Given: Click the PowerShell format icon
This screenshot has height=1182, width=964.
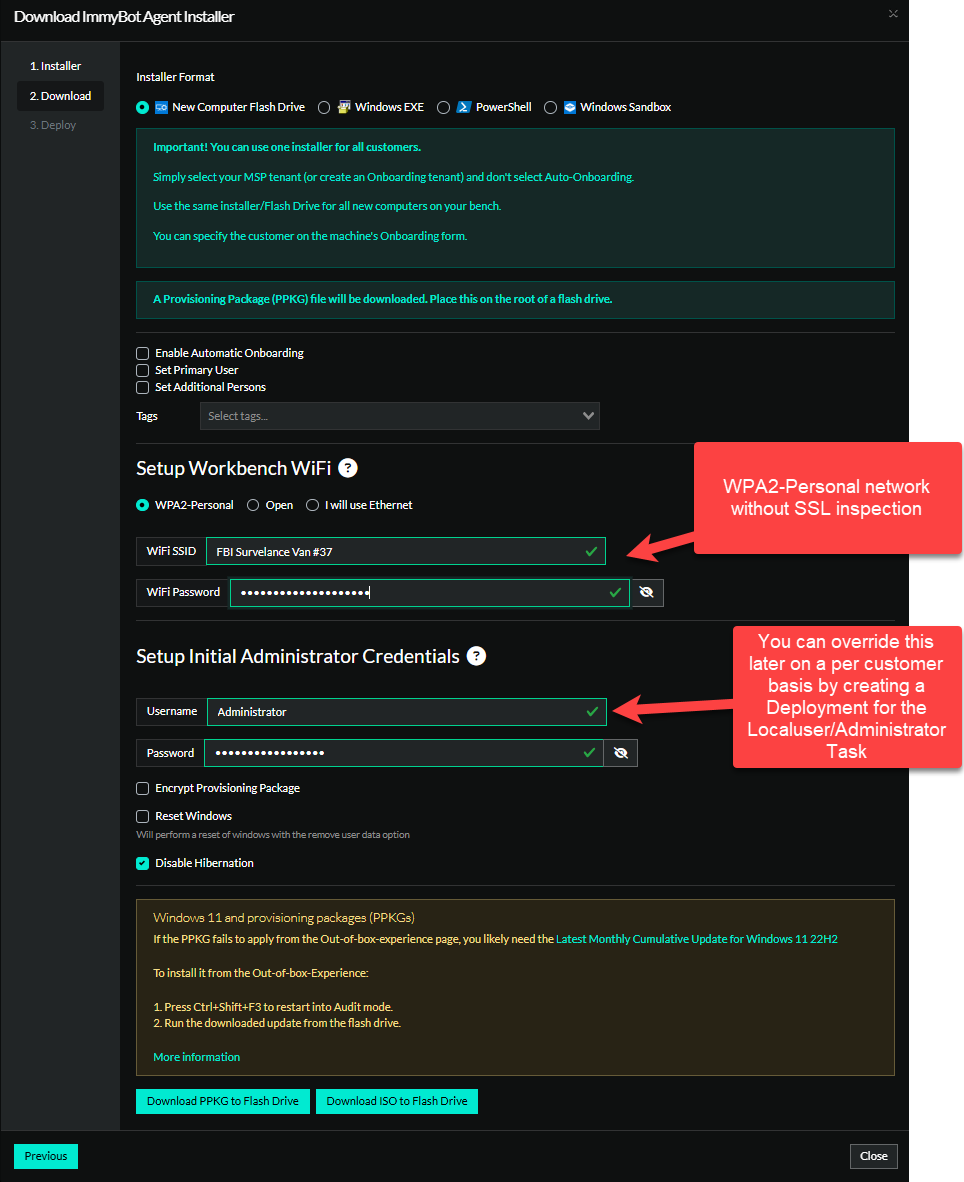Looking at the screenshot, I should [464, 107].
